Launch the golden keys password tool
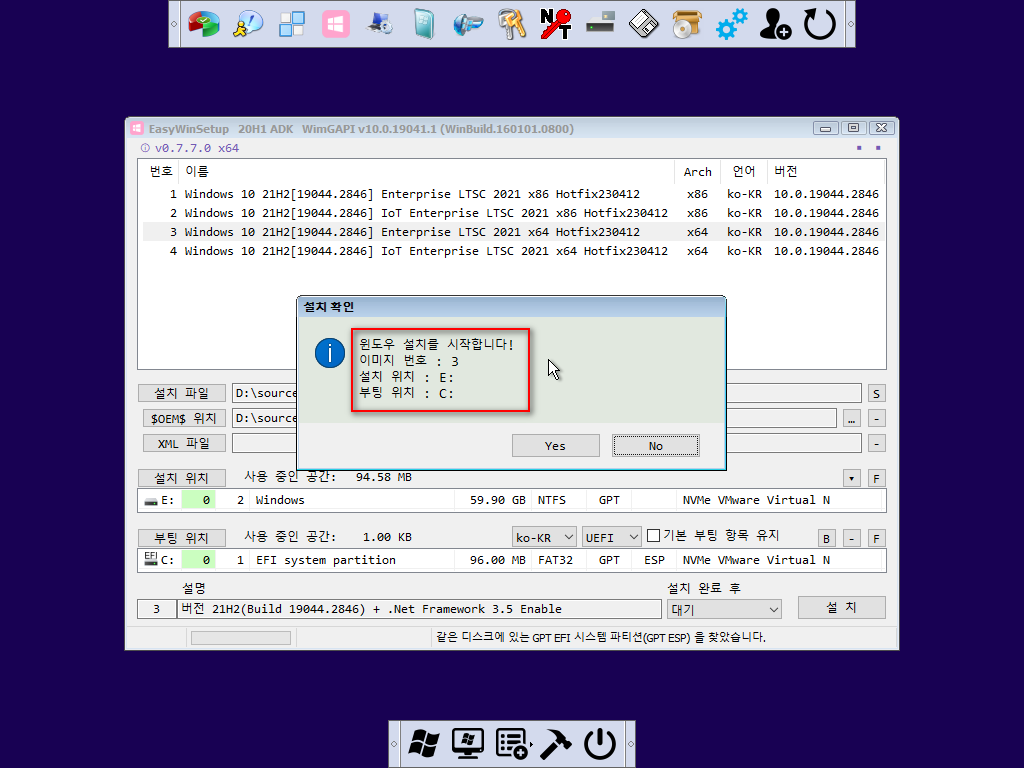Image resolution: width=1024 pixels, height=768 pixels. [x=511, y=24]
